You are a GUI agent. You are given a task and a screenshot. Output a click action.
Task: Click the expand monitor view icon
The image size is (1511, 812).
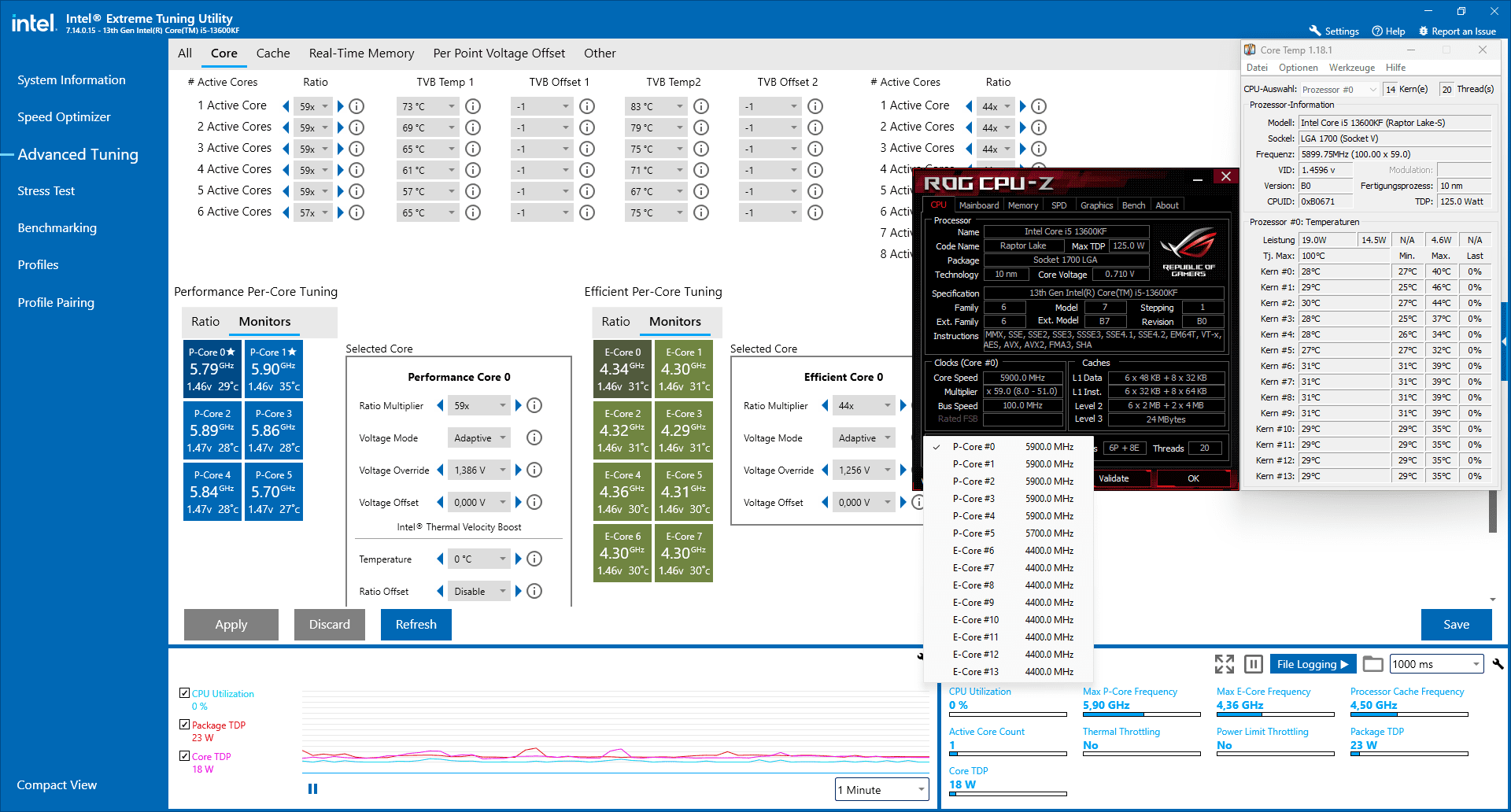[1225, 664]
